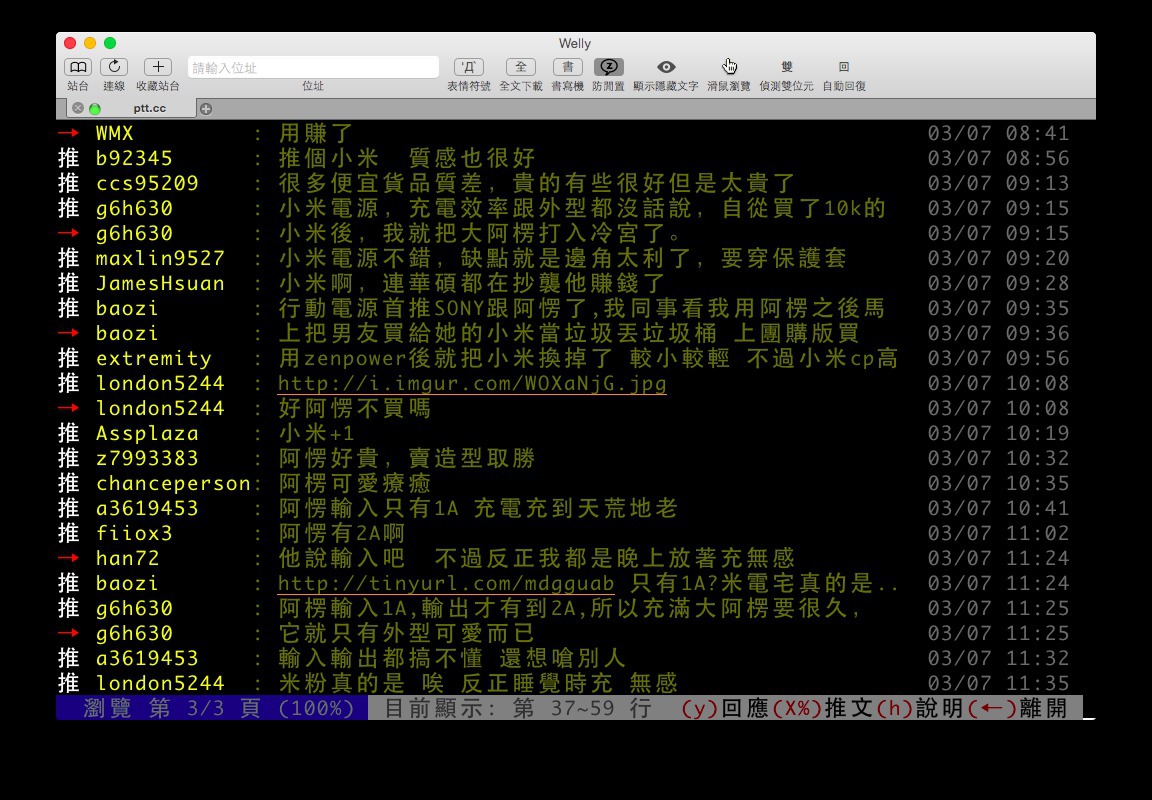The width and height of the screenshot is (1152, 800).
Task: Click (X%)推文 in the status bar
Action: (x=821, y=708)
